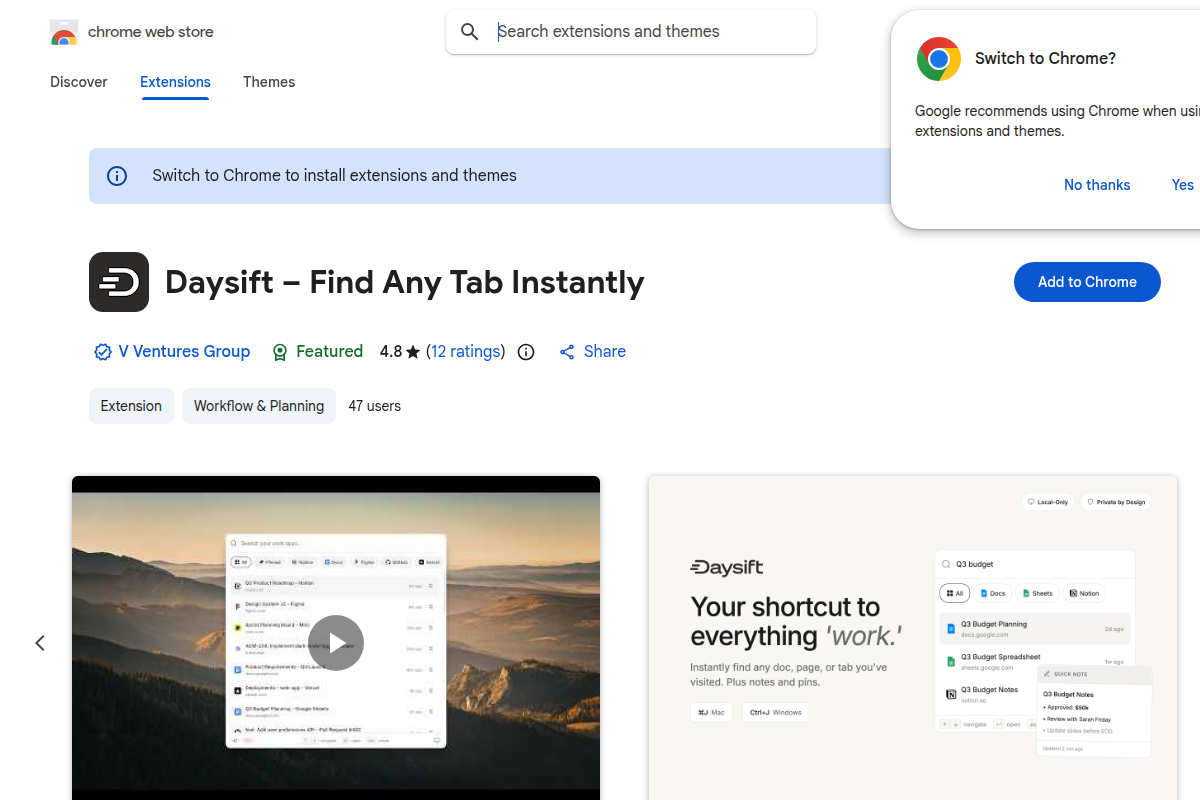Open the V Ventures Group publisher link
This screenshot has width=1200, height=800.
click(x=184, y=352)
